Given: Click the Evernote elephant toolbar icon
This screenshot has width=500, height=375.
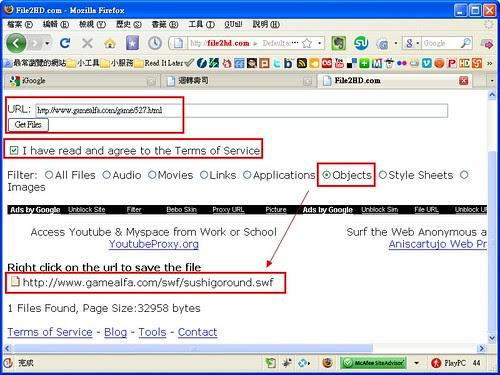Looking at the screenshot, I should (x=339, y=43).
